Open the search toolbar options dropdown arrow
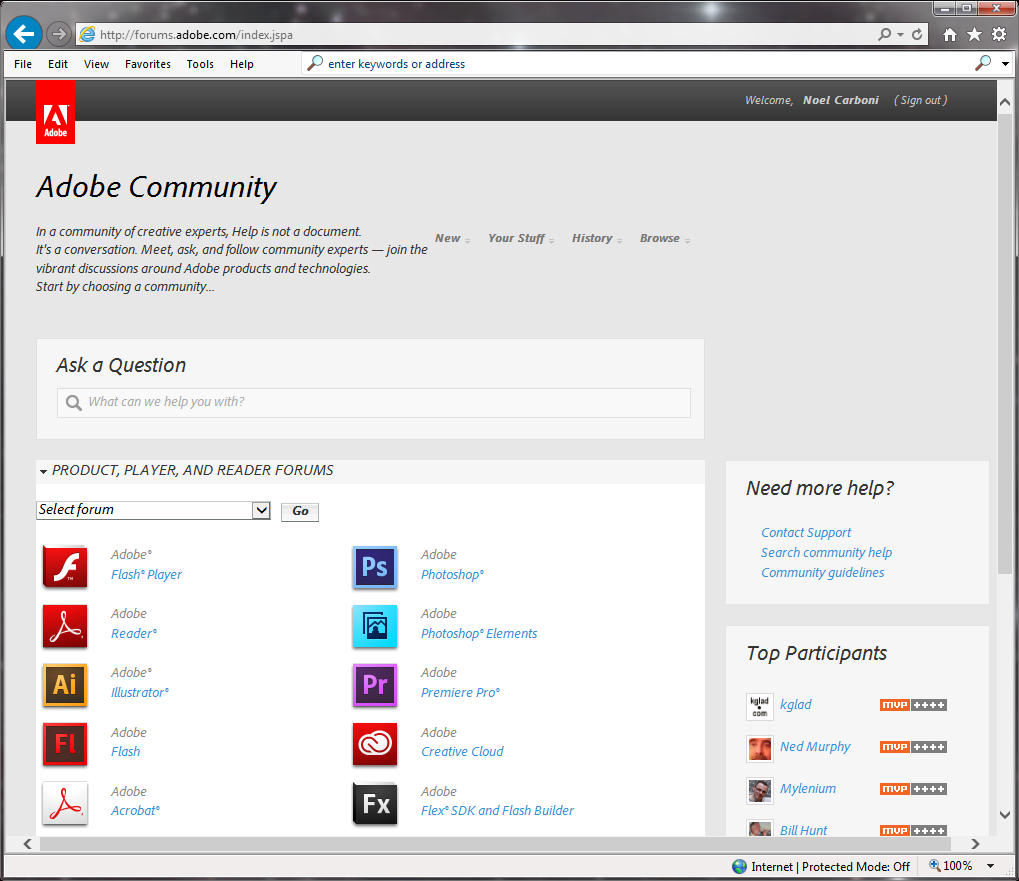This screenshot has height=881, width=1019. point(1005,64)
